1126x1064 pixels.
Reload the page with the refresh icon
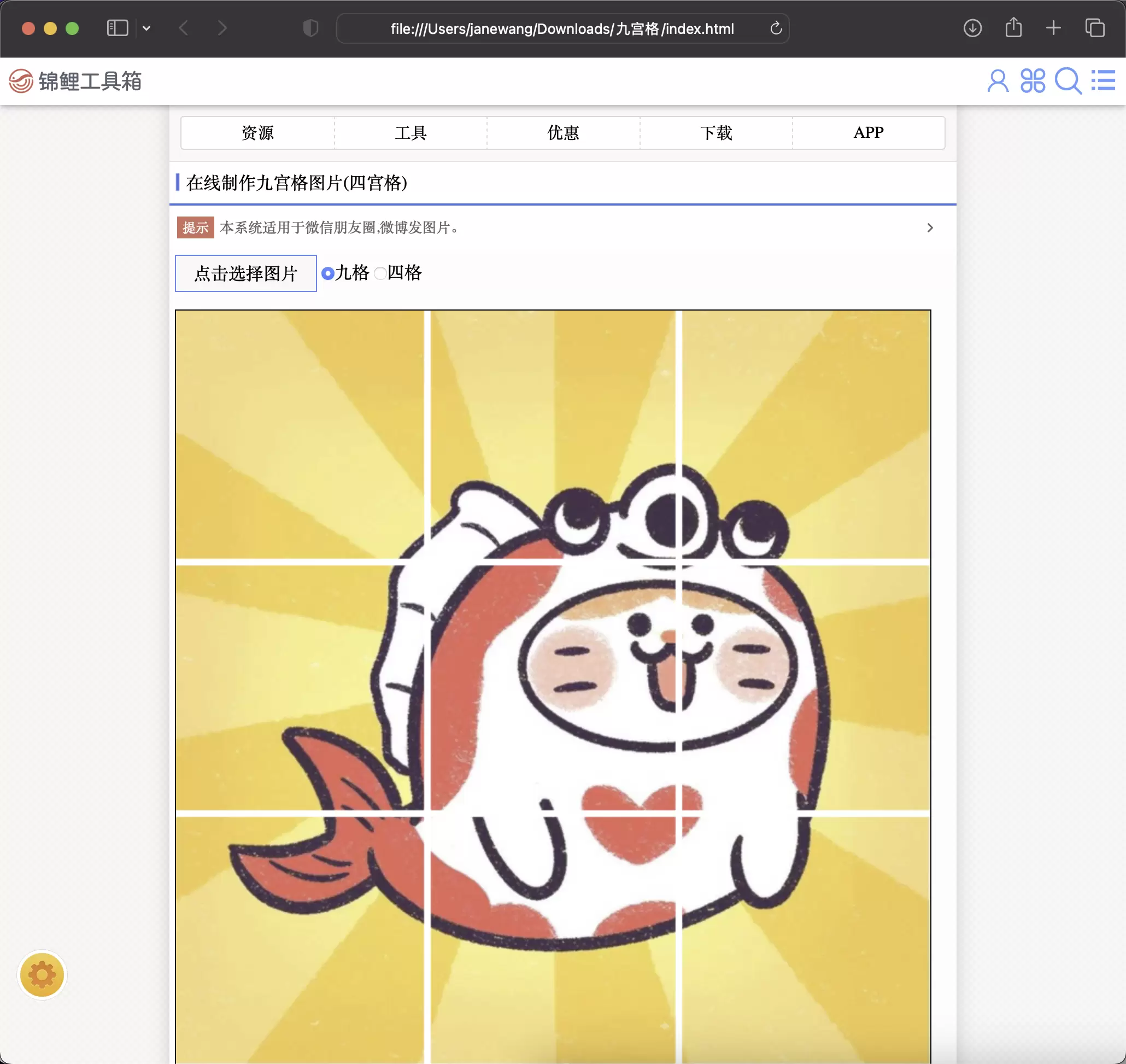point(776,28)
